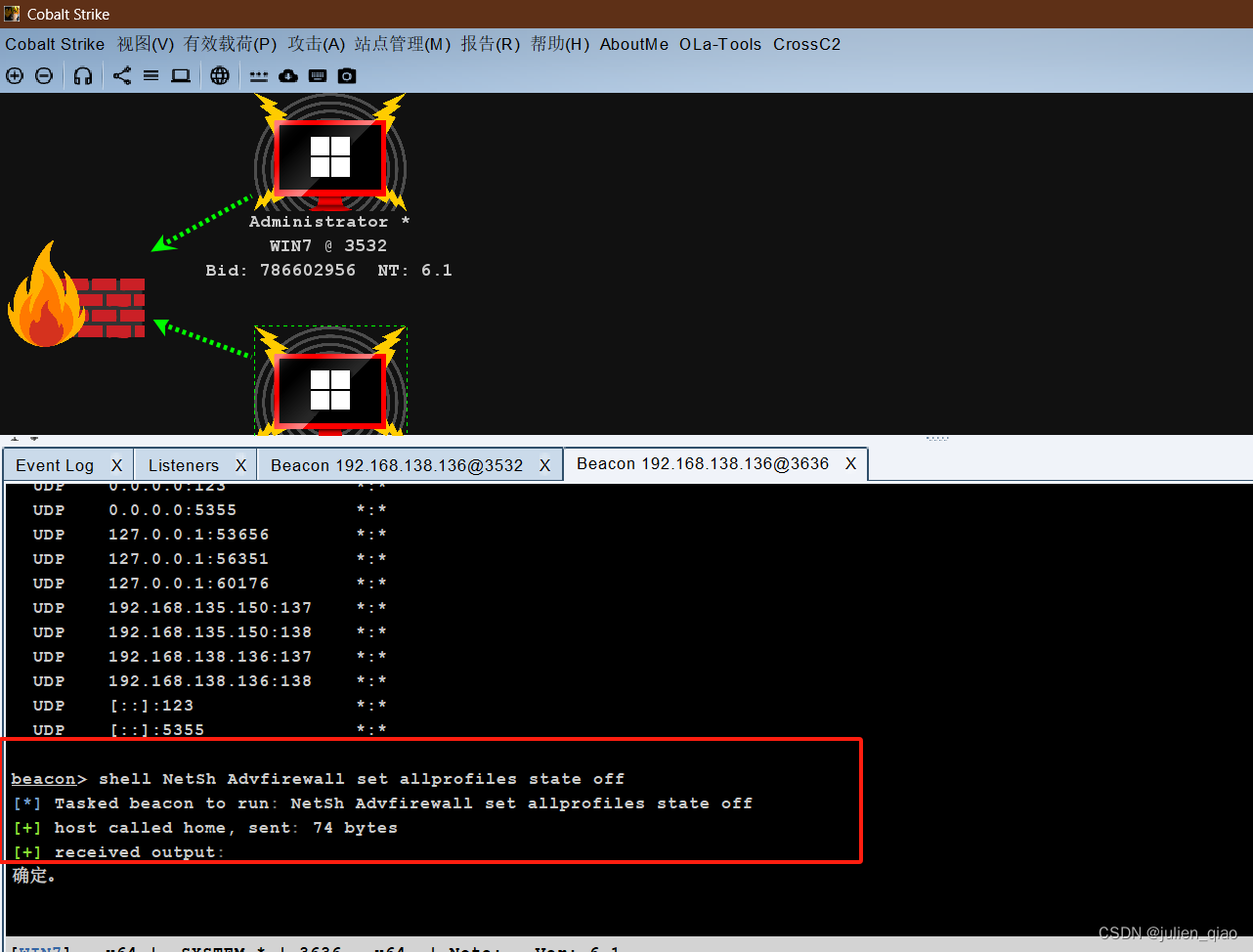Open the 站点管理(M) menu
Image resolution: width=1253 pixels, height=952 pixels.
(403, 44)
